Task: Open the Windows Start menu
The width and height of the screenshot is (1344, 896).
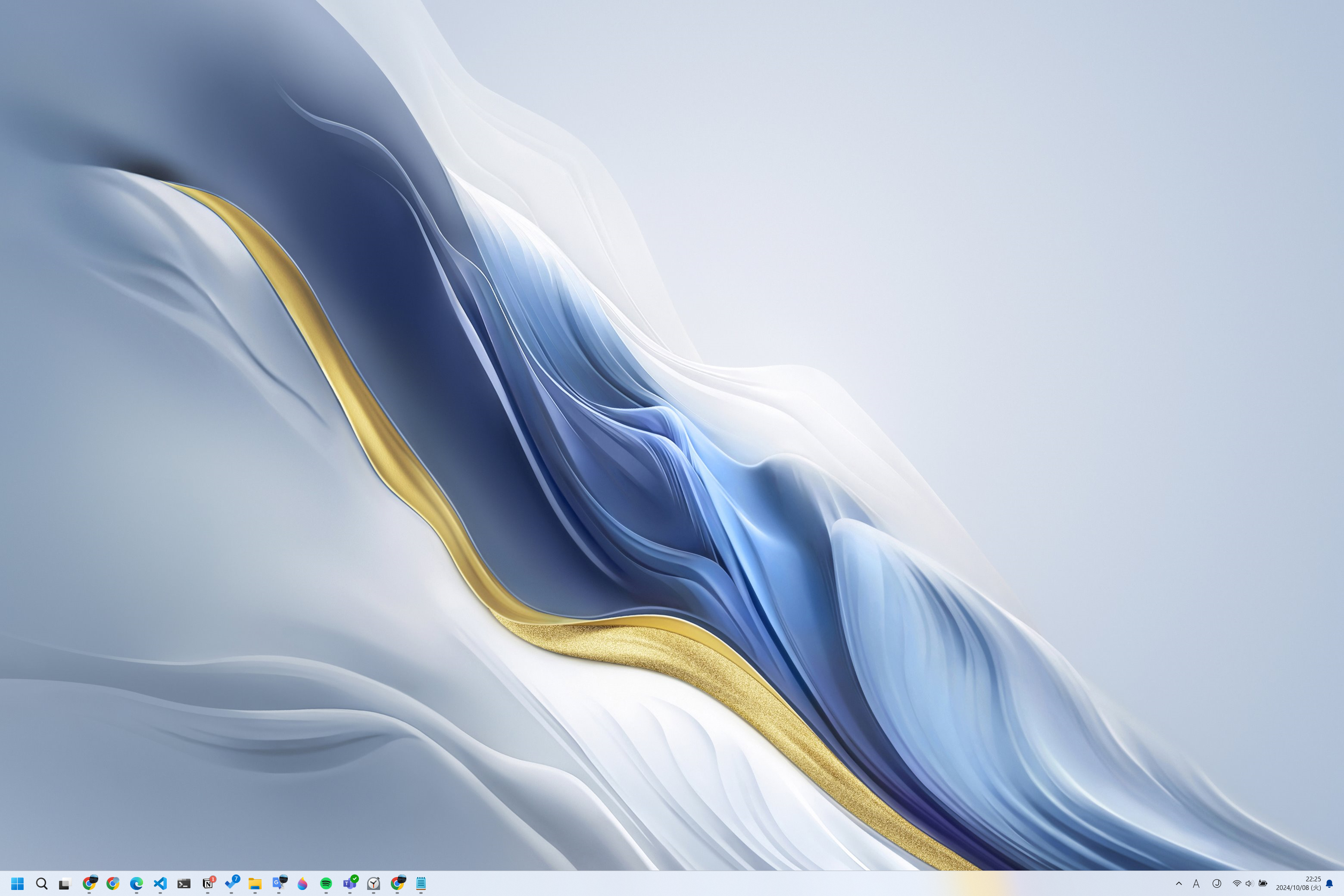Action: coord(17,884)
